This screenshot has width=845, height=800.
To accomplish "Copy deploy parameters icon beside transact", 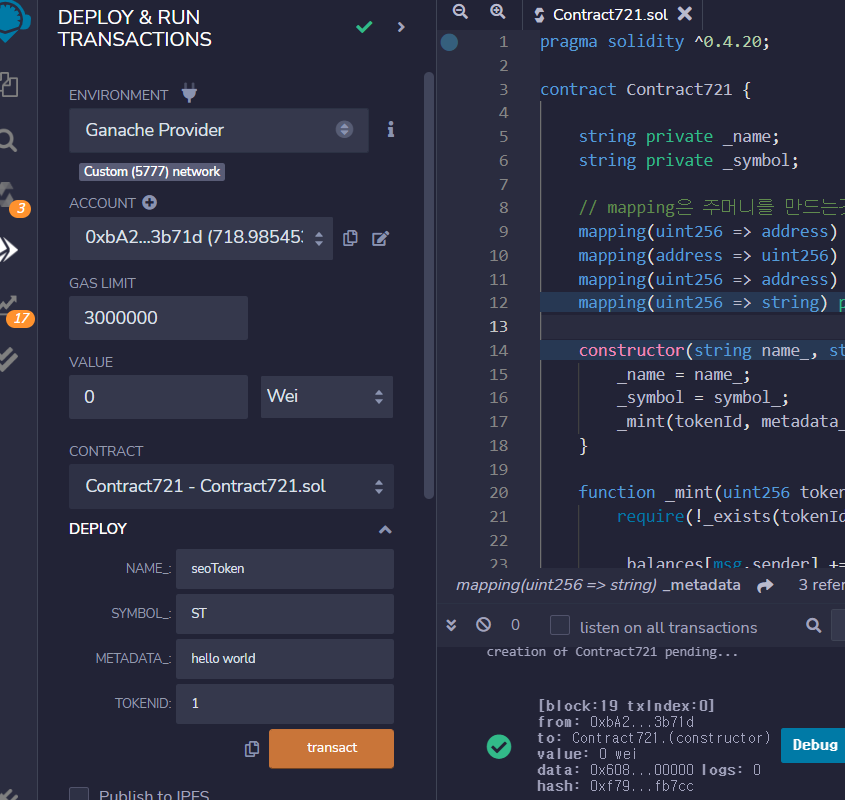I will pyautogui.click(x=252, y=748).
